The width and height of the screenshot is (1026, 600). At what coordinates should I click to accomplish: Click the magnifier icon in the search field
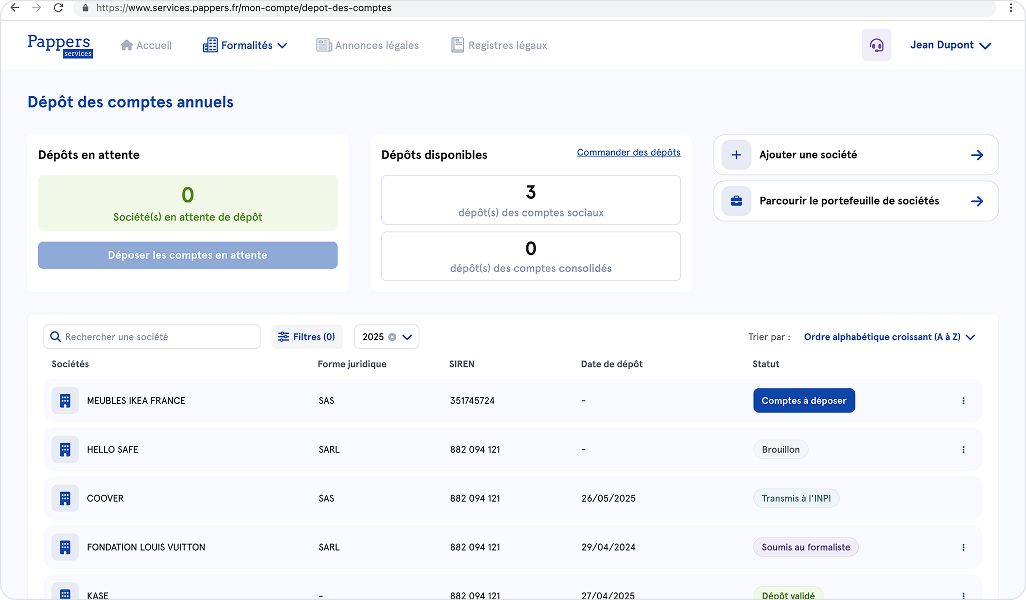[55, 336]
